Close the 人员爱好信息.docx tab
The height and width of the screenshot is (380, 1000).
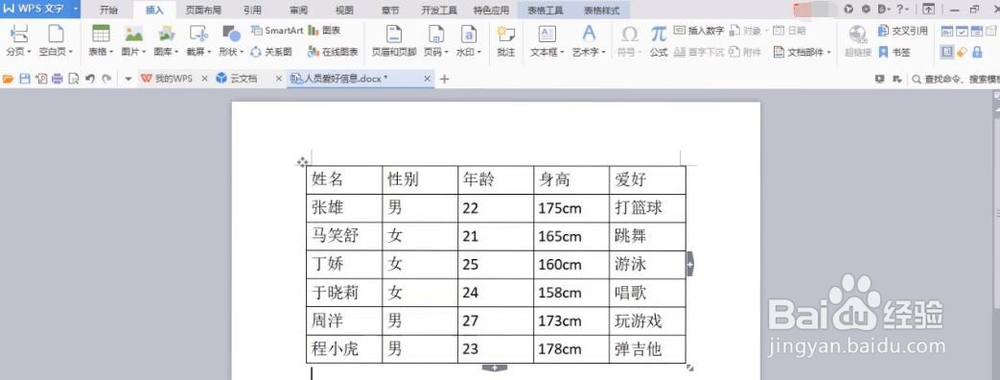[428, 78]
